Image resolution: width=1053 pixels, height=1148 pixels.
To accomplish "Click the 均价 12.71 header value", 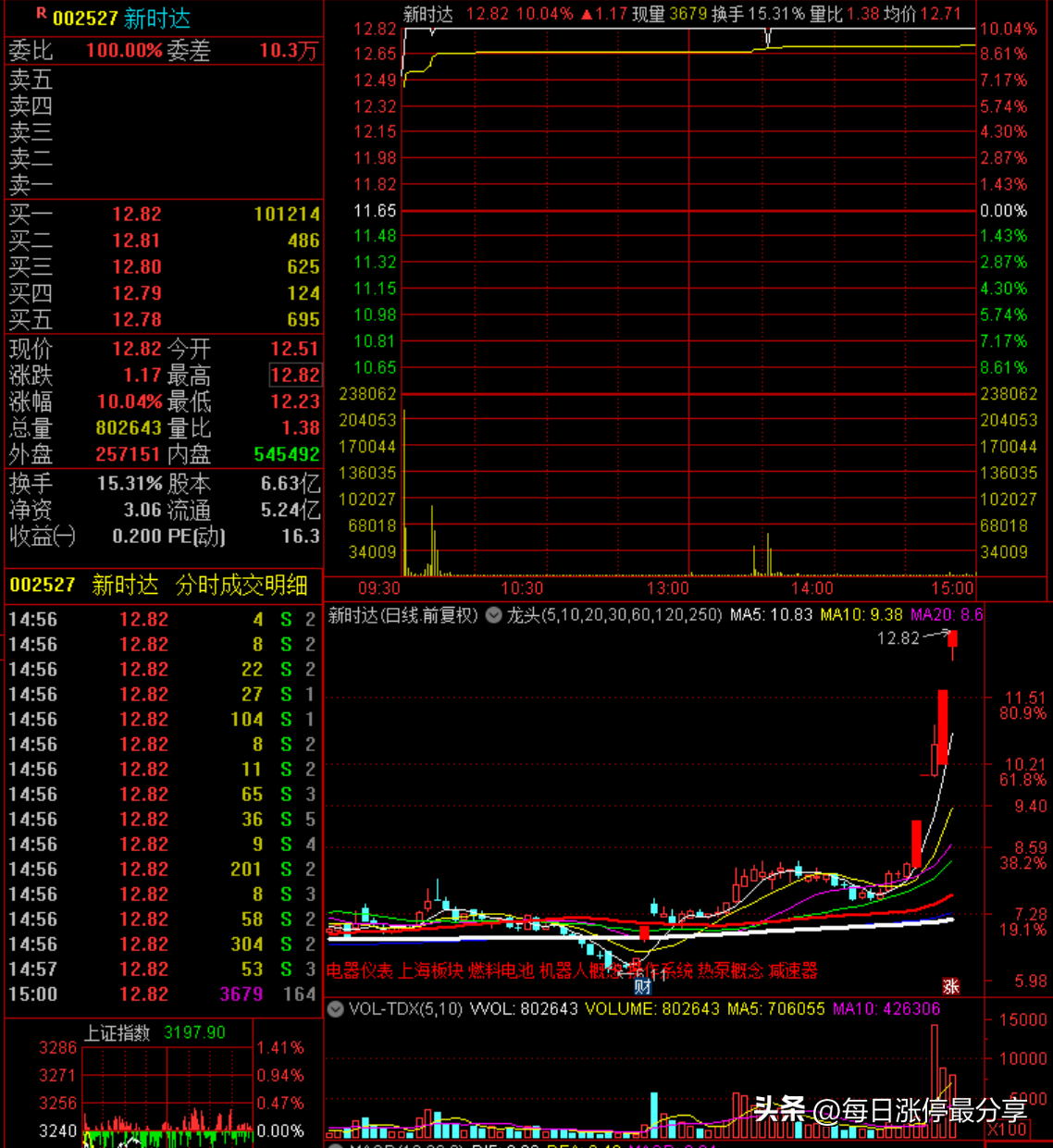I will (x=923, y=14).
